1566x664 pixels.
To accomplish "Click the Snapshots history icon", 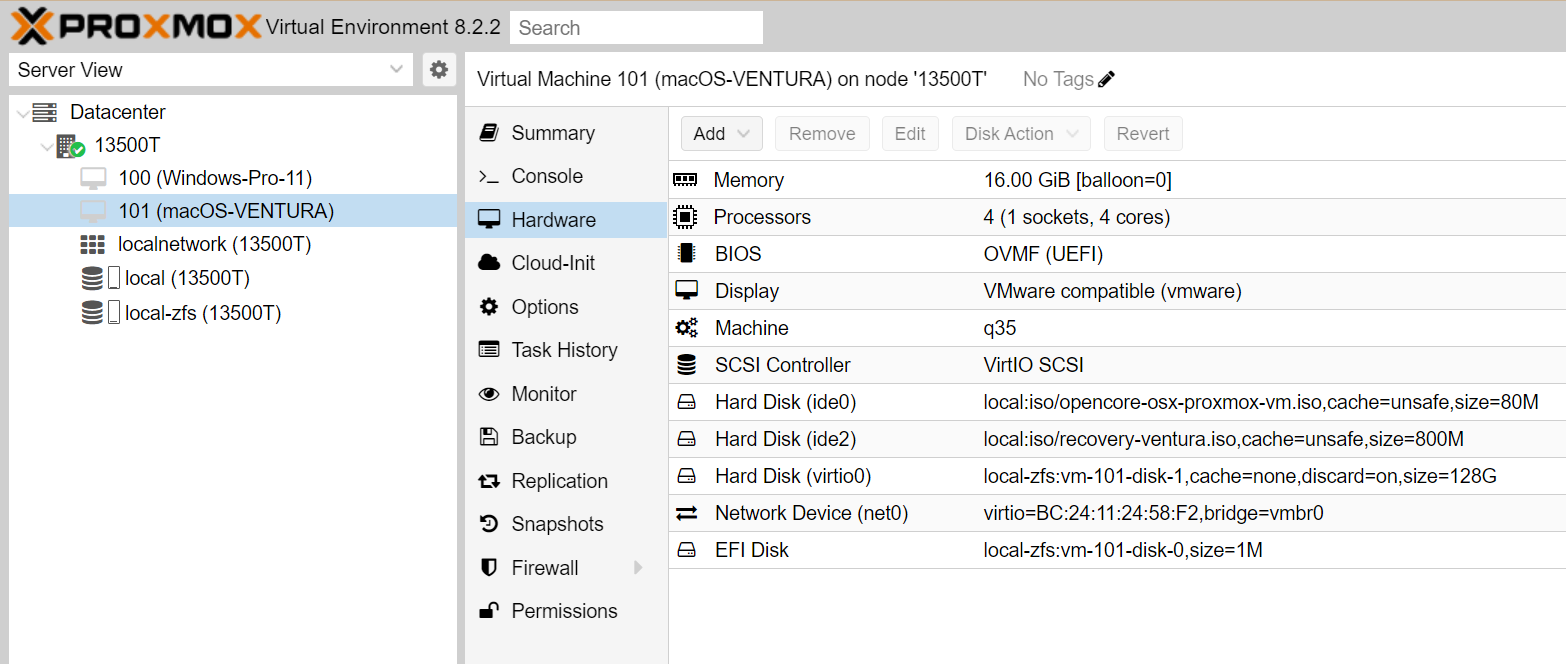I will 489,524.
